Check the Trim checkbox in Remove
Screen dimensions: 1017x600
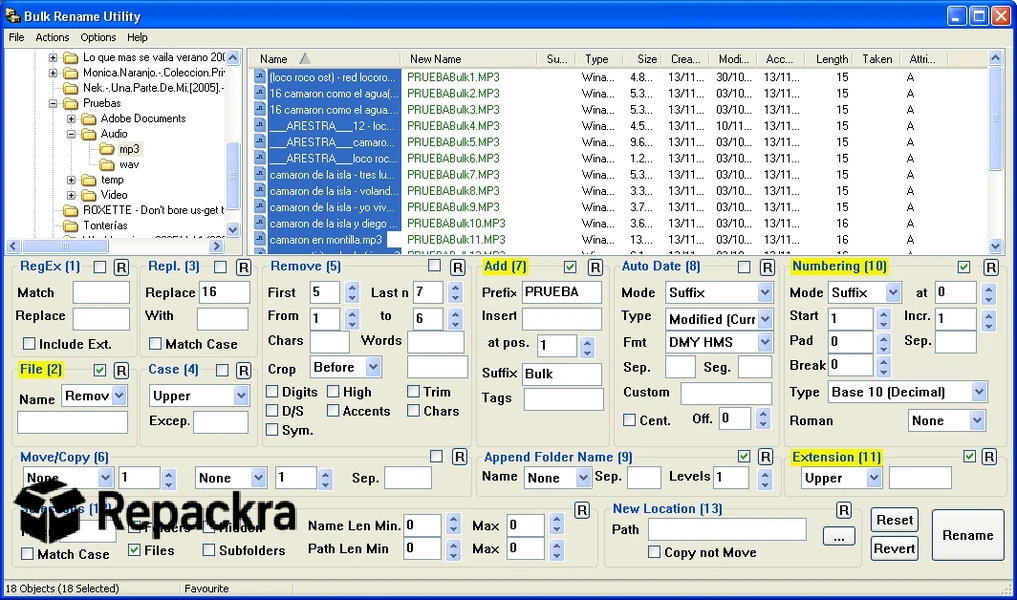tap(413, 391)
